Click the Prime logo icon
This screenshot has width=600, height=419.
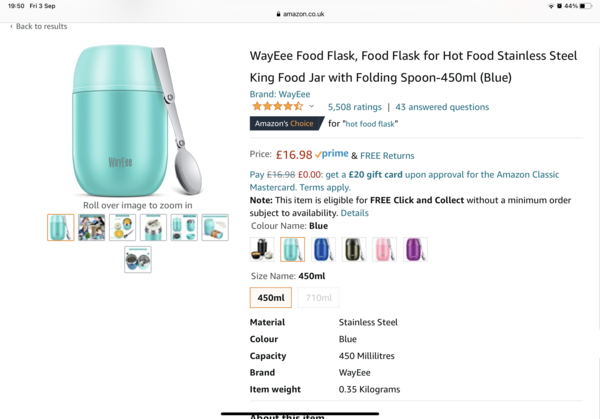[331, 155]
